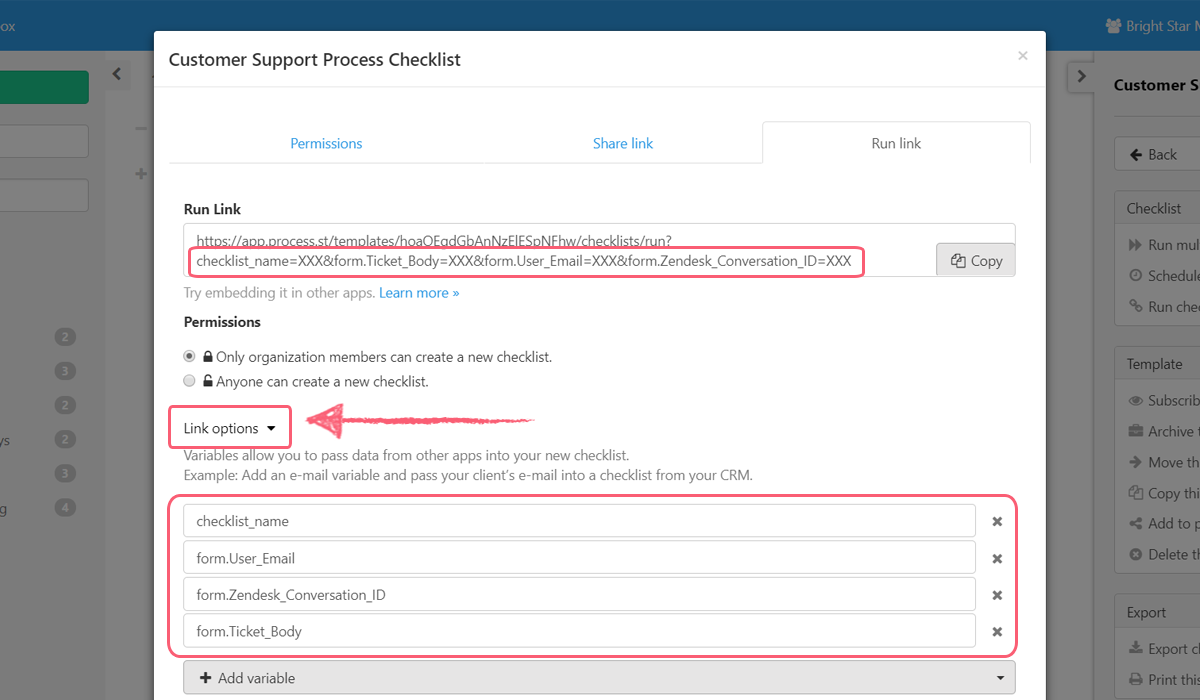Click the Copy this template icon
This screenshot has width=1200, height=700.
1135,492
